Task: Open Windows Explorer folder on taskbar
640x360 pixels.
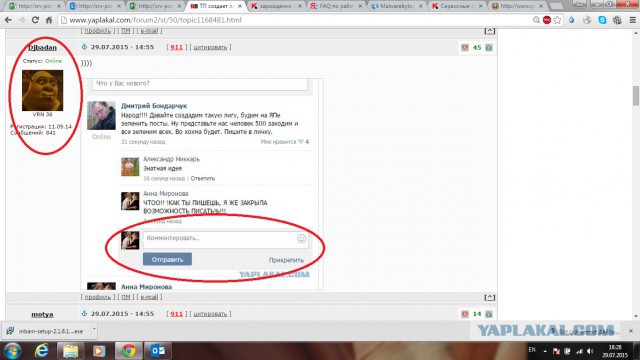Action: click(70, 351)
